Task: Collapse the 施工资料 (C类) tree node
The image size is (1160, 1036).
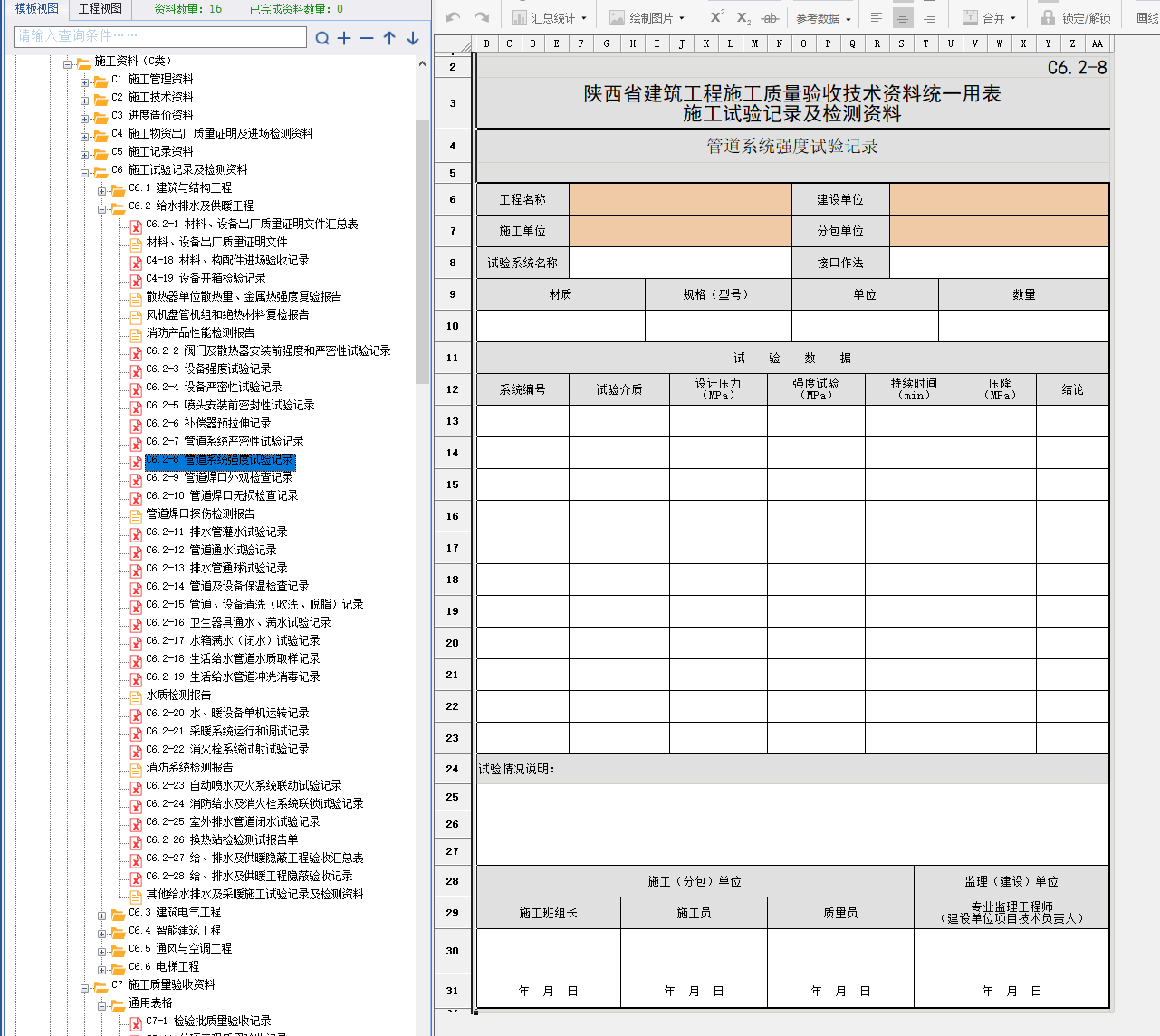Action: [67, 63]
